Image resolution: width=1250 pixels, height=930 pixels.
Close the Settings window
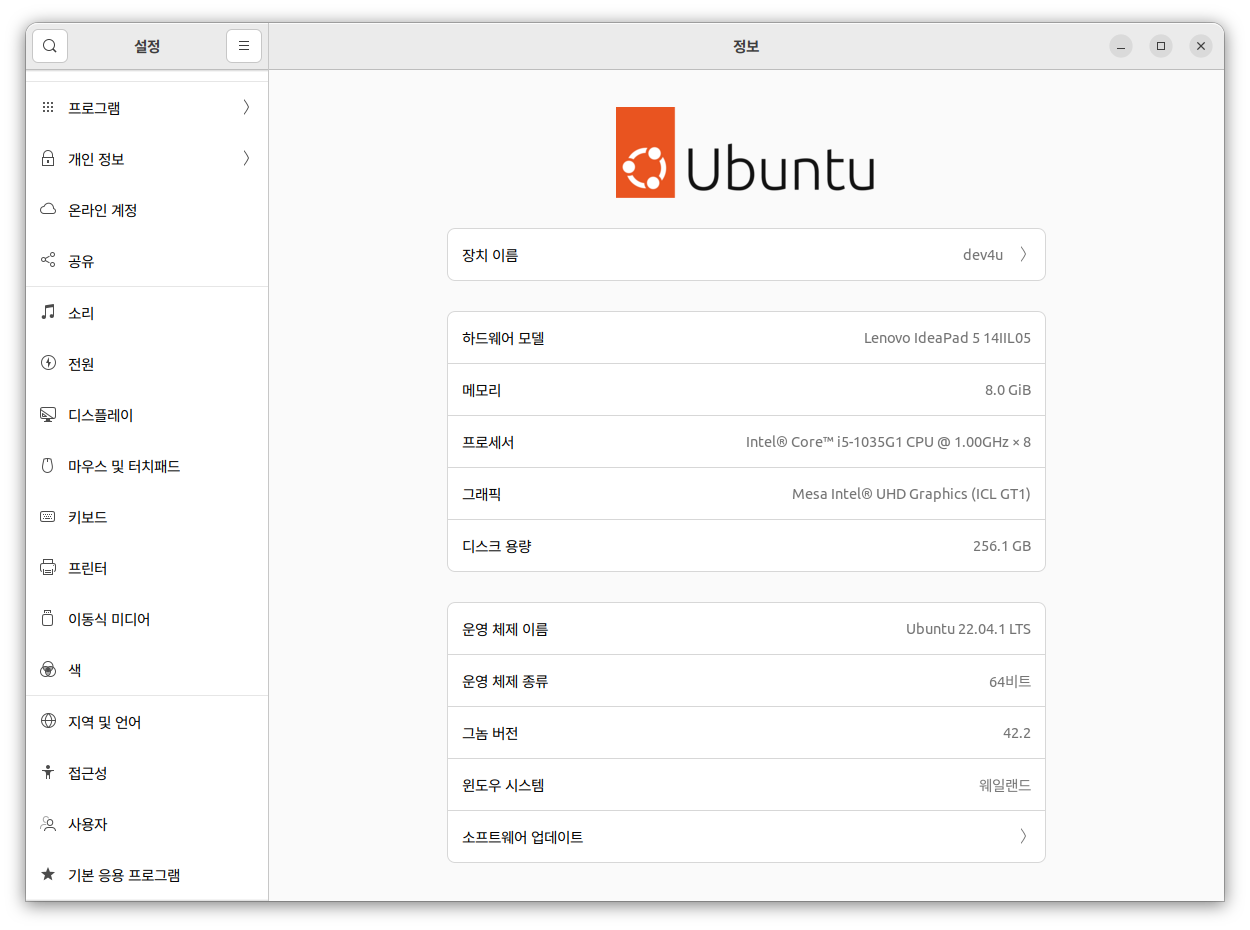tap(1201, 46)
